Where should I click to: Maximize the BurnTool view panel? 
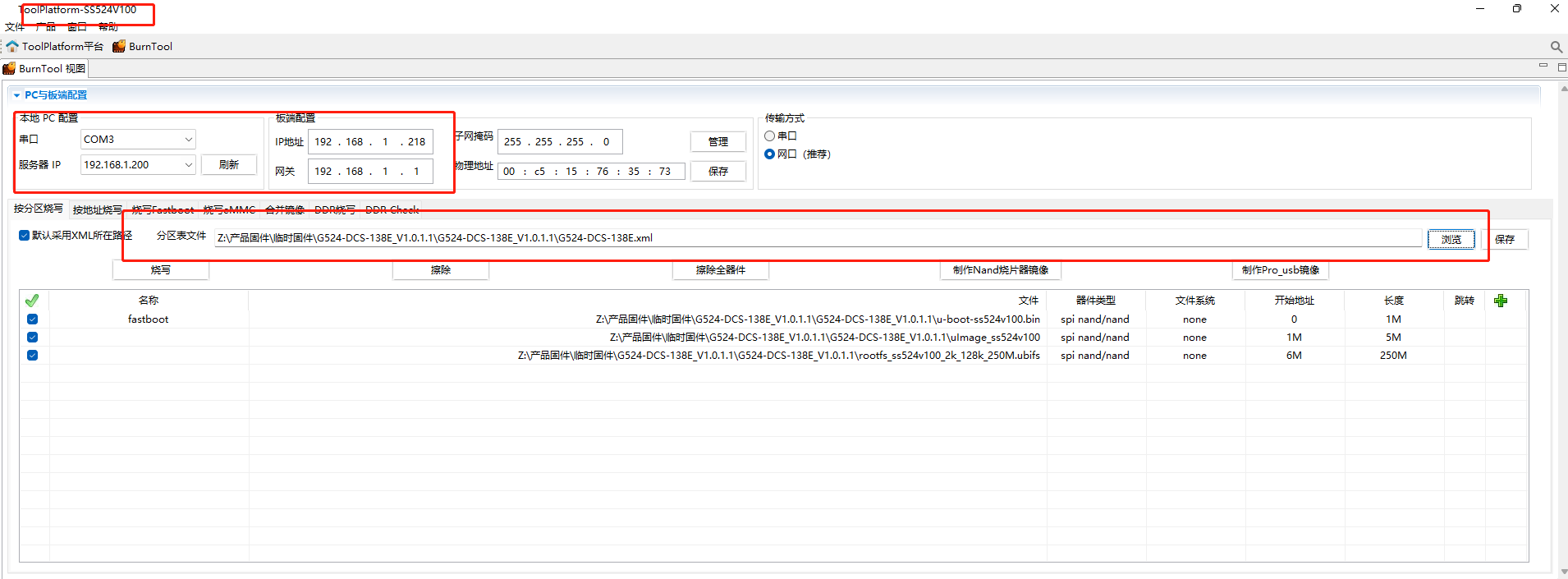[1561, 67]
